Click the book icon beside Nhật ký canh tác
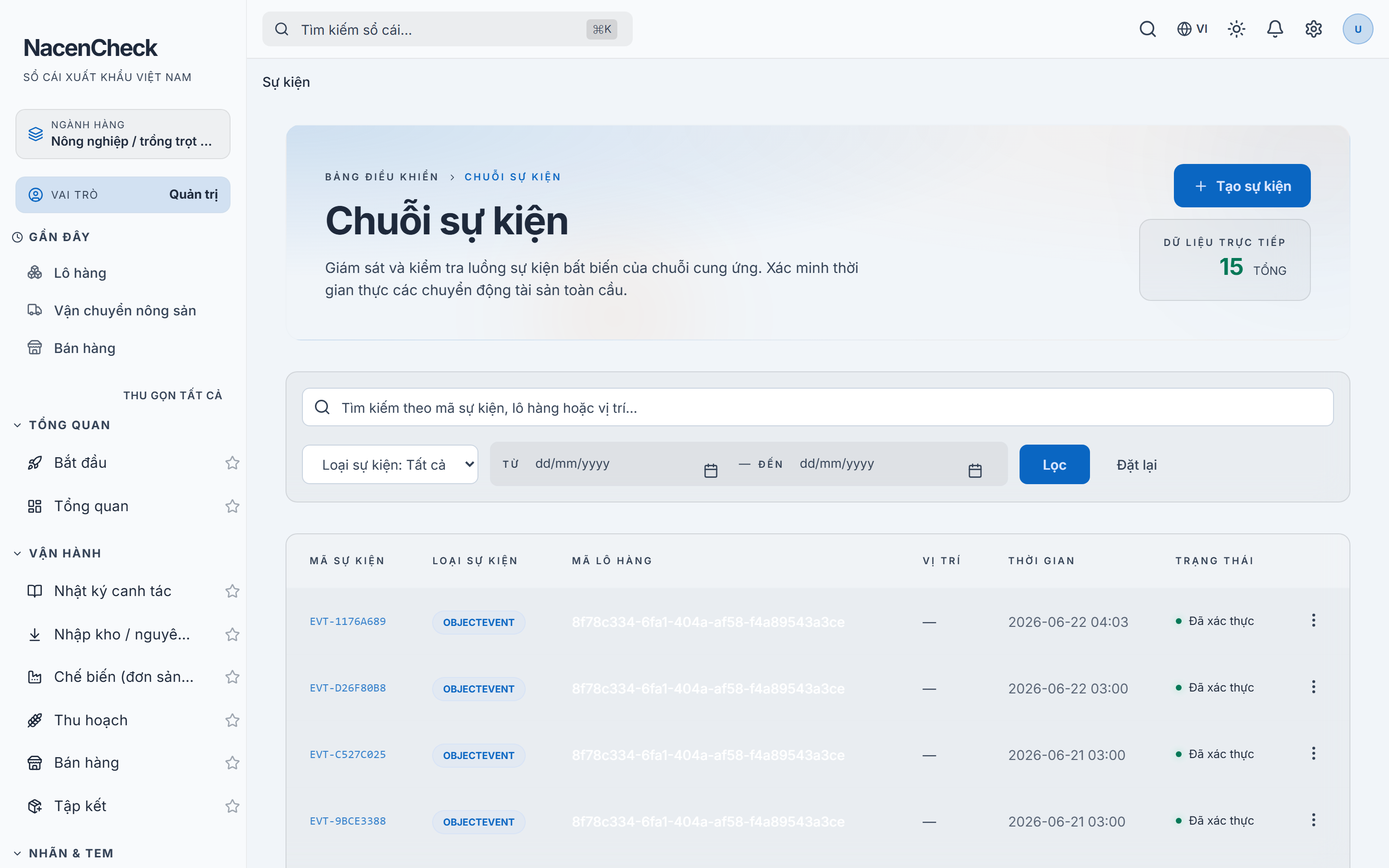The height and width of the screenshot is (868, 1389). click(x=34, y=591)
